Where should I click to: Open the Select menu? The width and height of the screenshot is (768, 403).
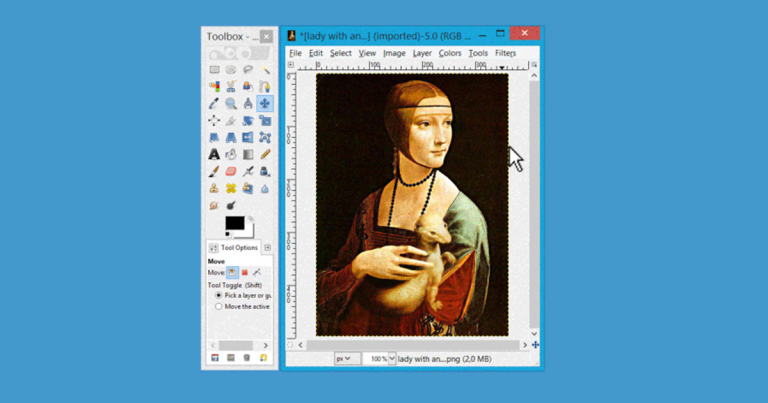pos(340,53)
